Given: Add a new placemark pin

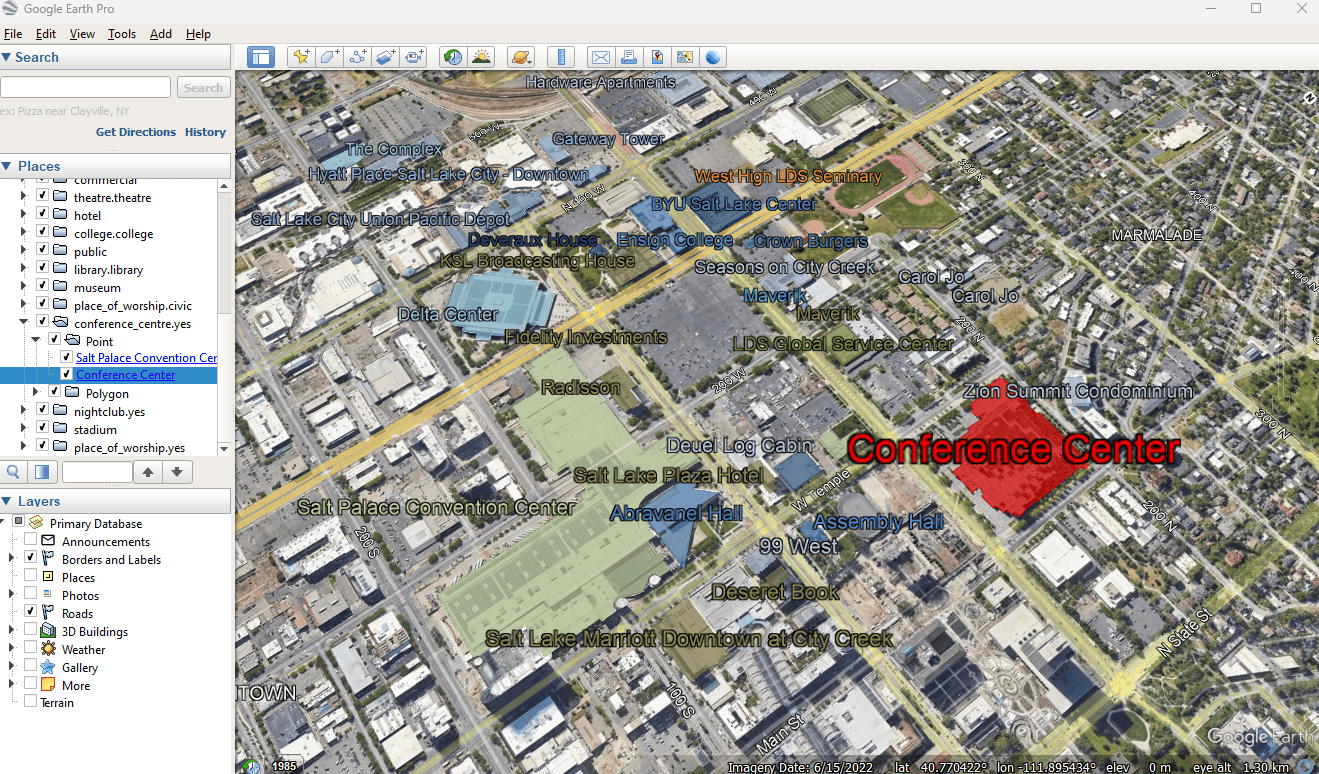Looking at the screenshot, I should coord(301,57).
